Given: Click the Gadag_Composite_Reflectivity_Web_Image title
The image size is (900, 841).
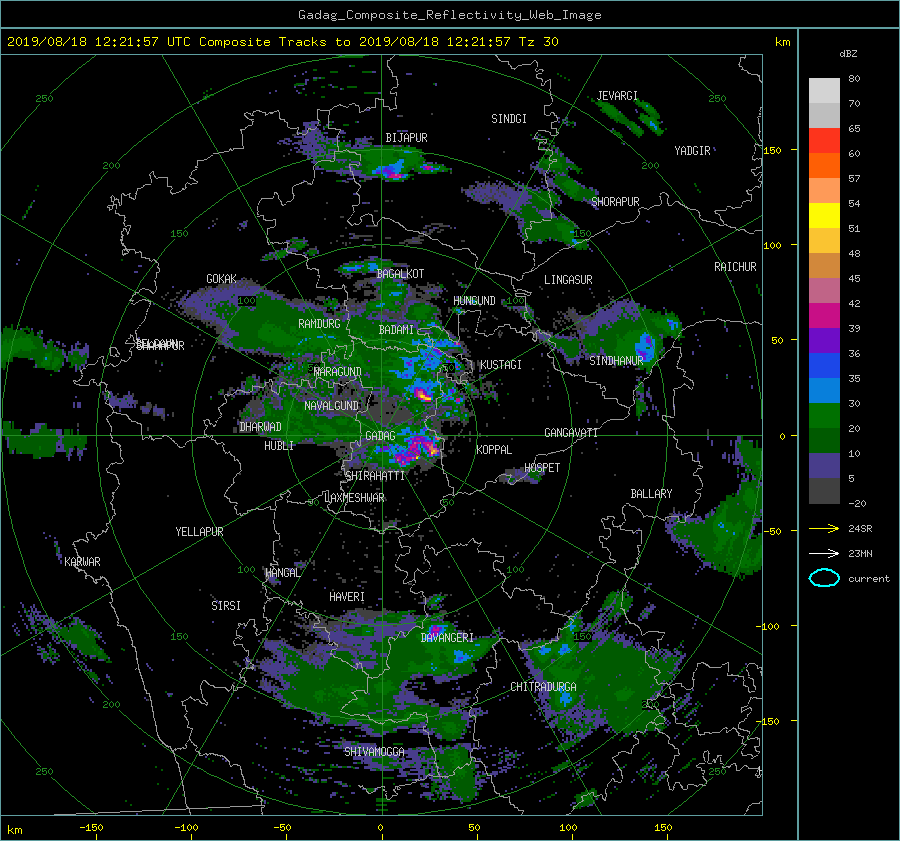Looking at the screenshot, I should (x=449, y=15).
